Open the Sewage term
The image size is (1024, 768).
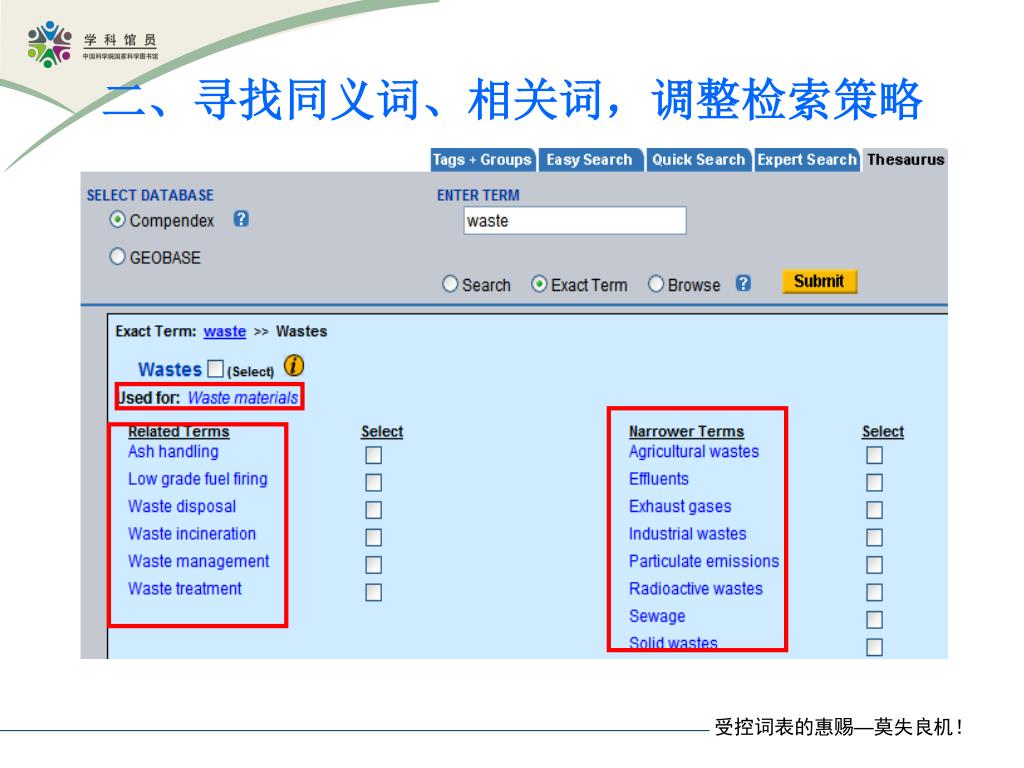point(657,616)
